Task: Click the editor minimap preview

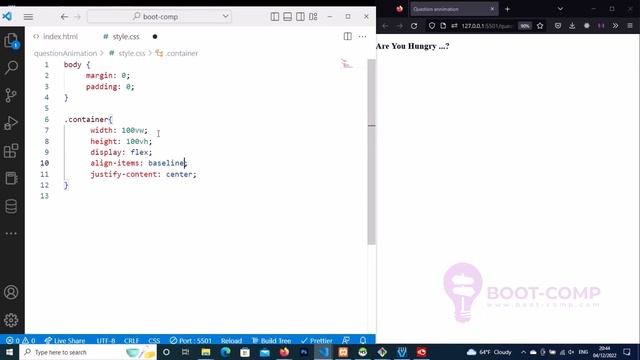Action: [x=347, y=64]
